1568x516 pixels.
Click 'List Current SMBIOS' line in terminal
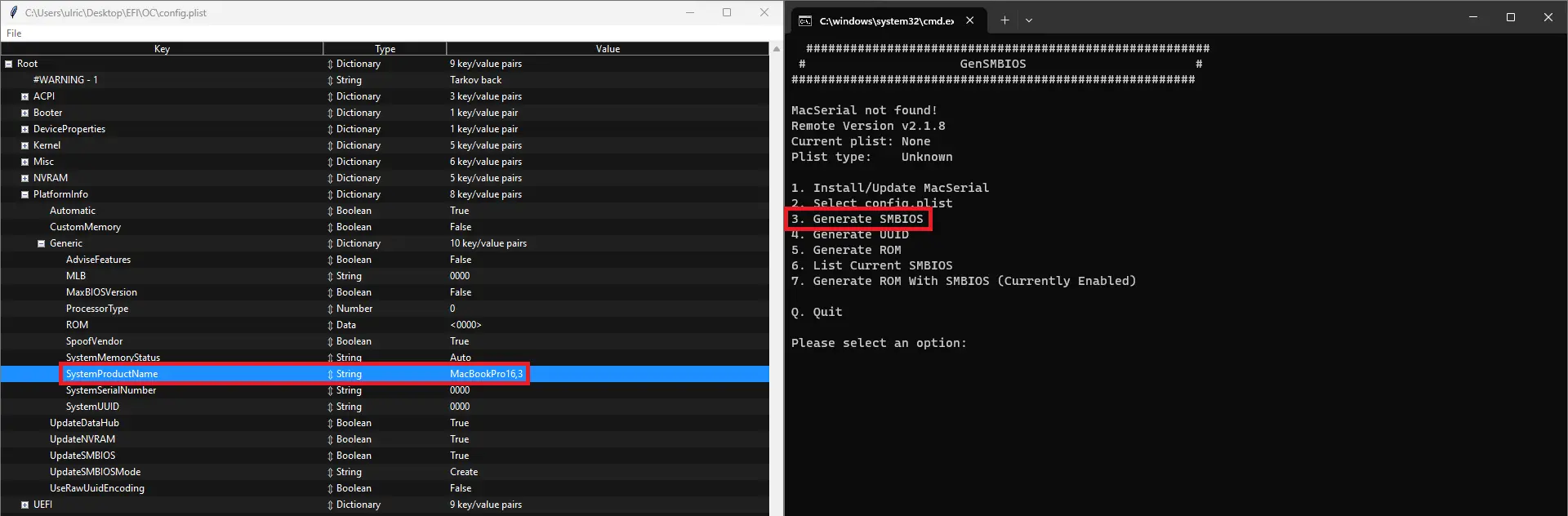click(871, 265)
